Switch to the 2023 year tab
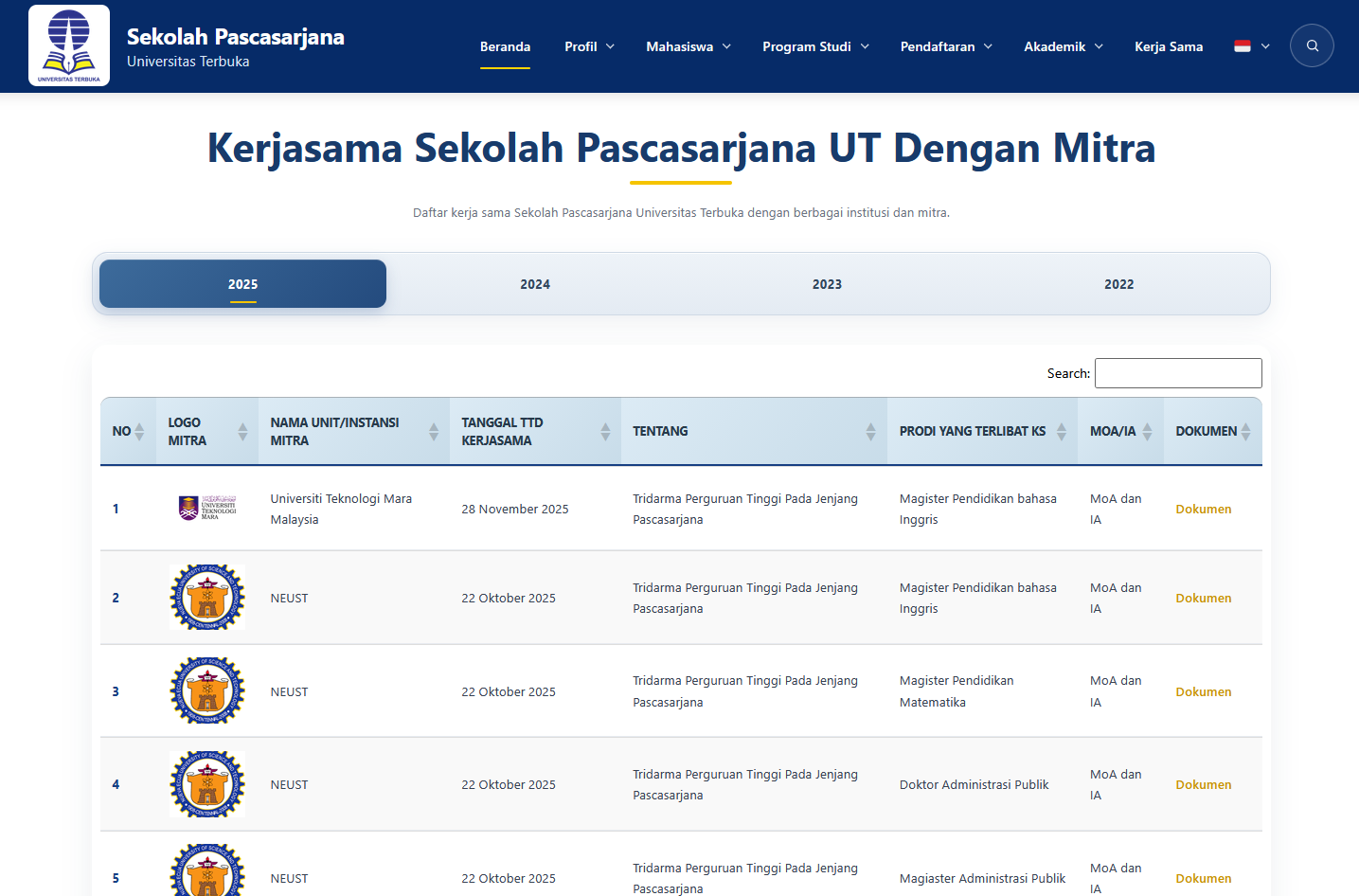Screen dimensions: 1359x896 coord(827,284)
